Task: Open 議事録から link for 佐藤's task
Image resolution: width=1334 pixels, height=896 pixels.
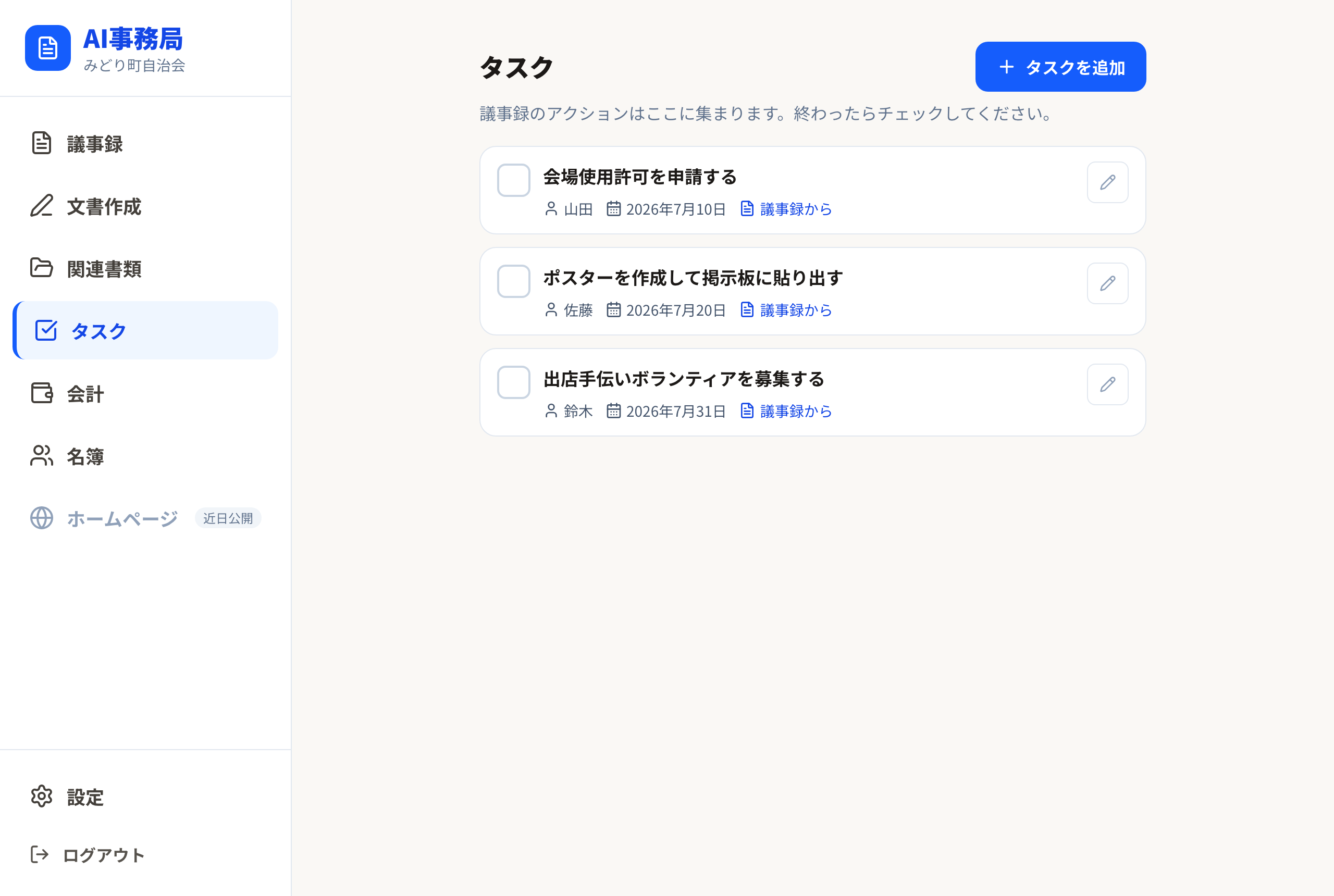Action: [786, 310]
